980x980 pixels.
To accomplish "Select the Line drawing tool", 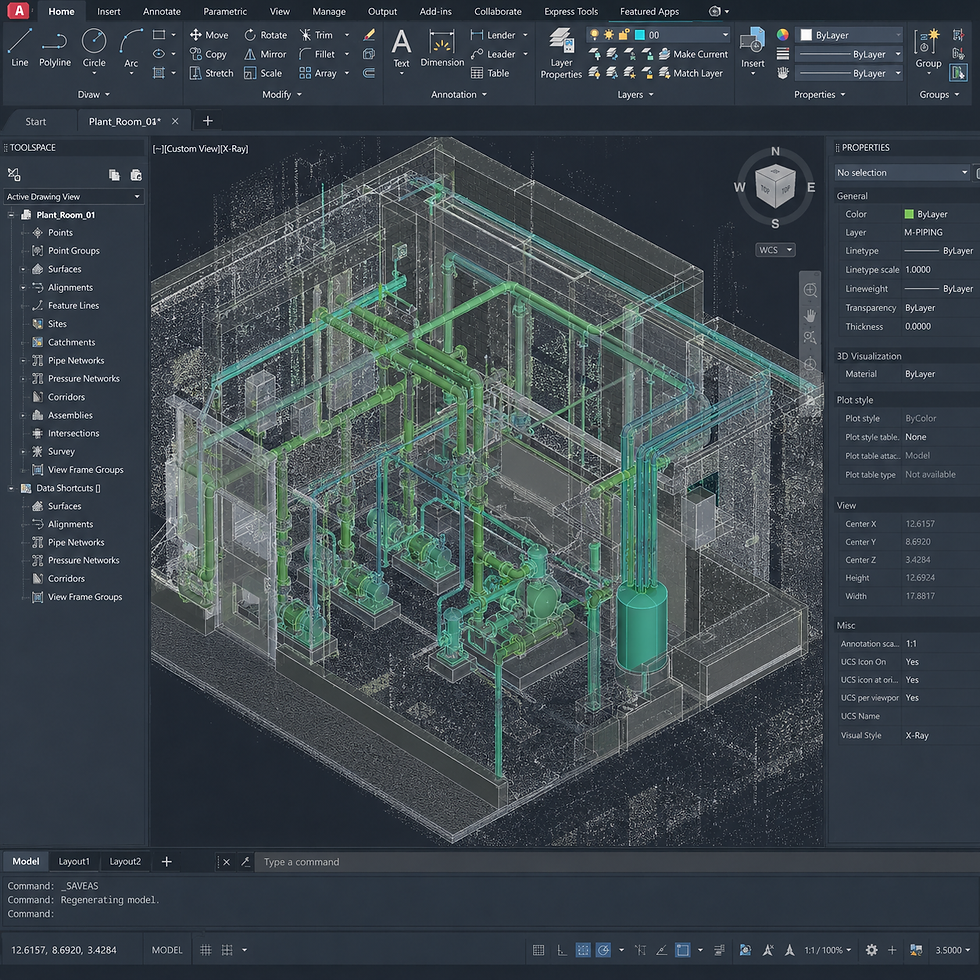I will pyautogui.click(x=19, y=47).
